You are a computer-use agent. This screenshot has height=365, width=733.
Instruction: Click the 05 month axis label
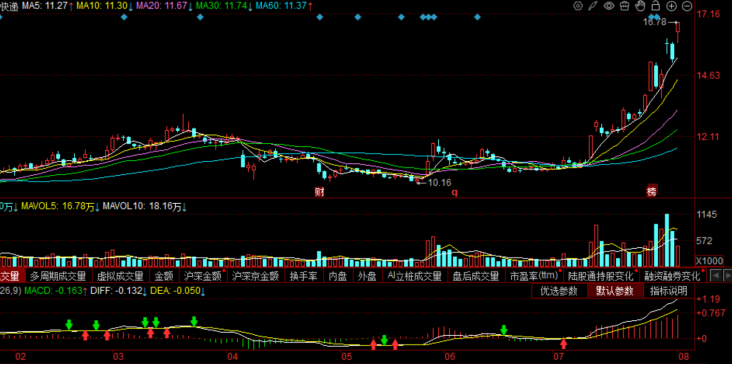346,357
